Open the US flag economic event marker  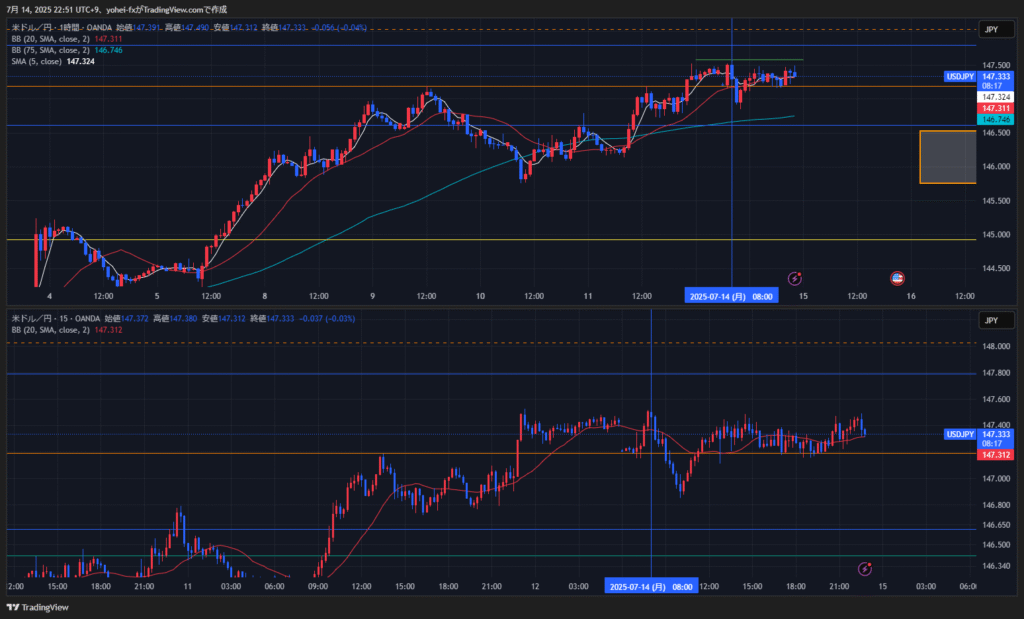point(897,278)
